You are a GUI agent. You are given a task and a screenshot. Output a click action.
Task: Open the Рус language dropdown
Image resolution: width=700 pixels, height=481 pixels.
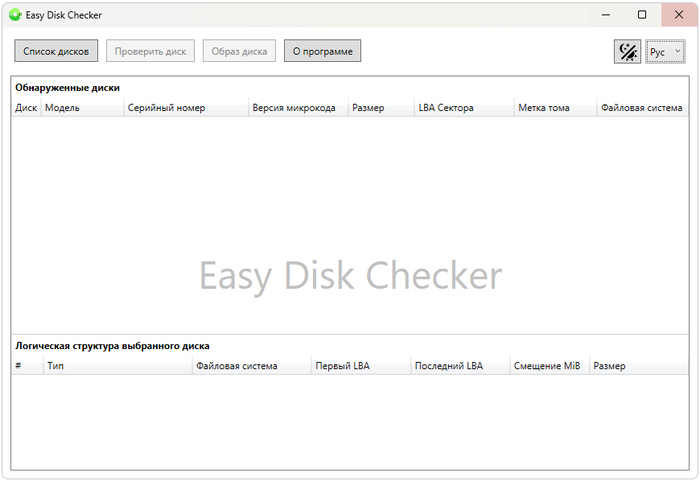coord(665,52)
